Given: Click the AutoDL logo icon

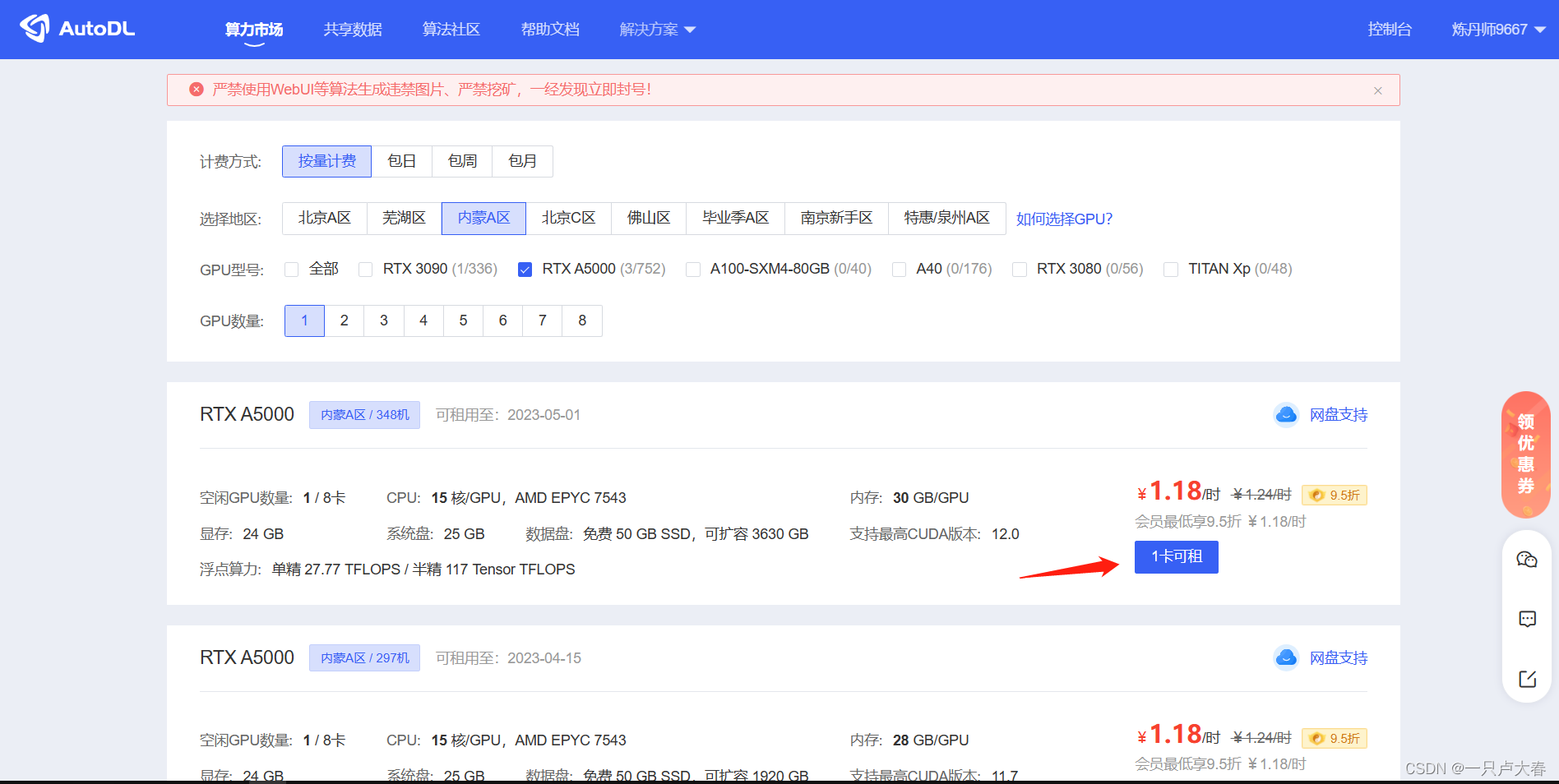Looking at the screenshot, I should [35, 29].
